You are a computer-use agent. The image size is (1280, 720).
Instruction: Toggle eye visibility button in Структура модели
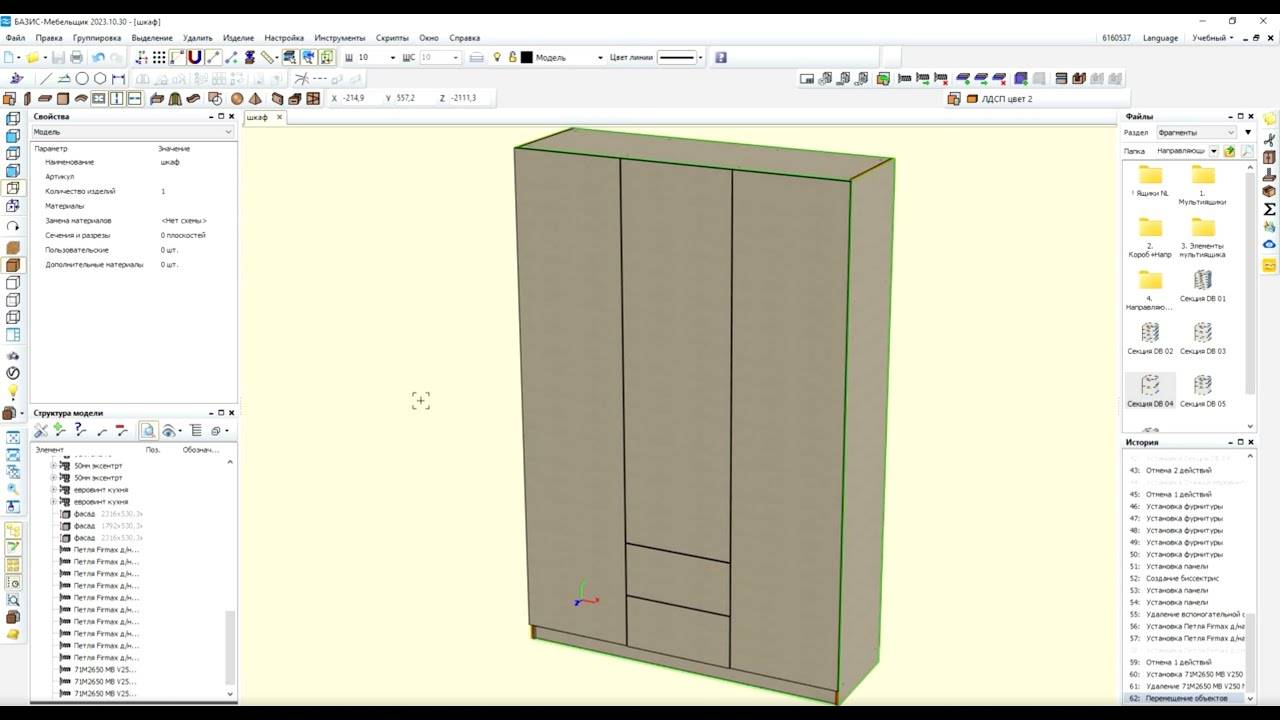[169, 431]
